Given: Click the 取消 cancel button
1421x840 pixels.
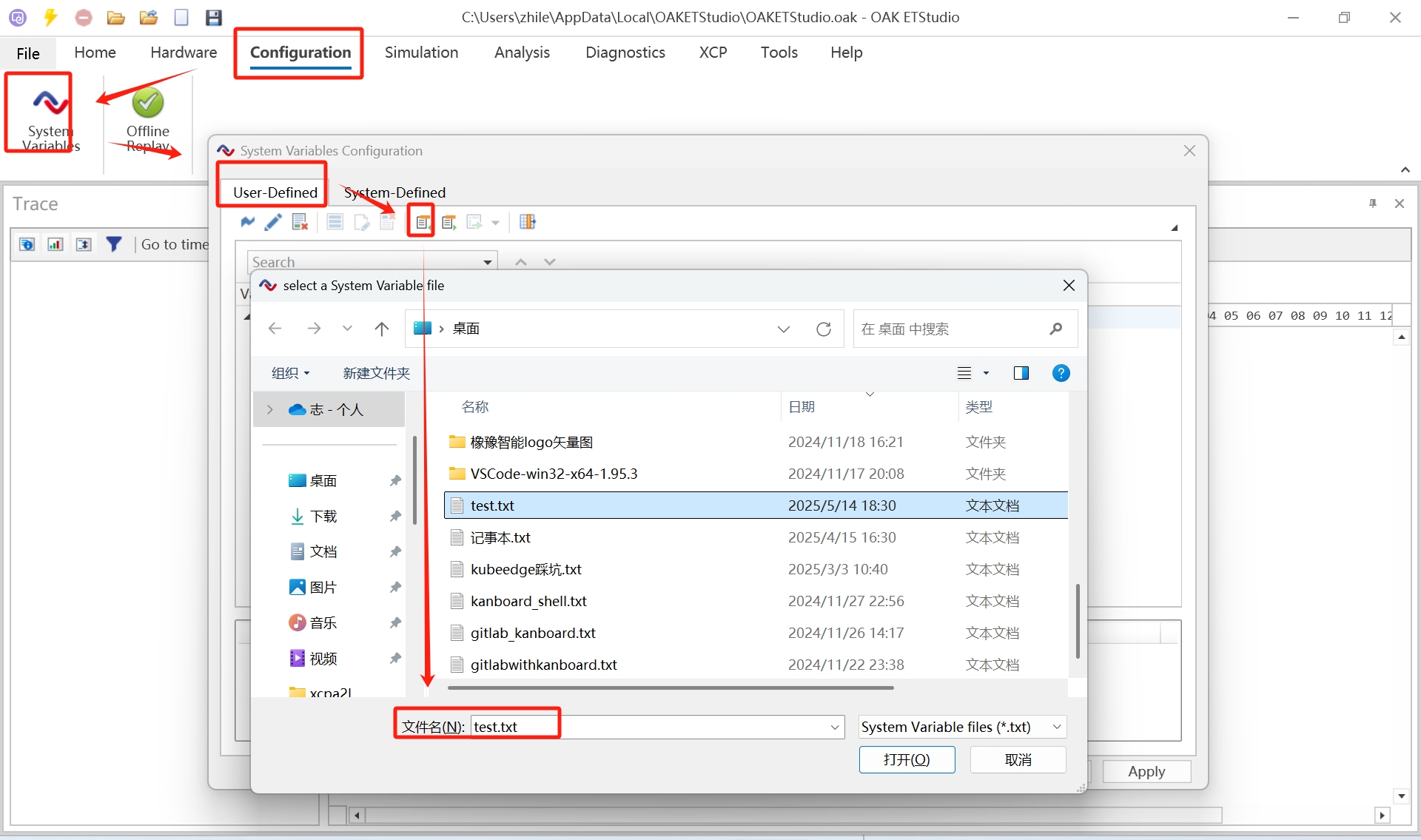Looking at the screenshot, I should (x=1018, y=759).
